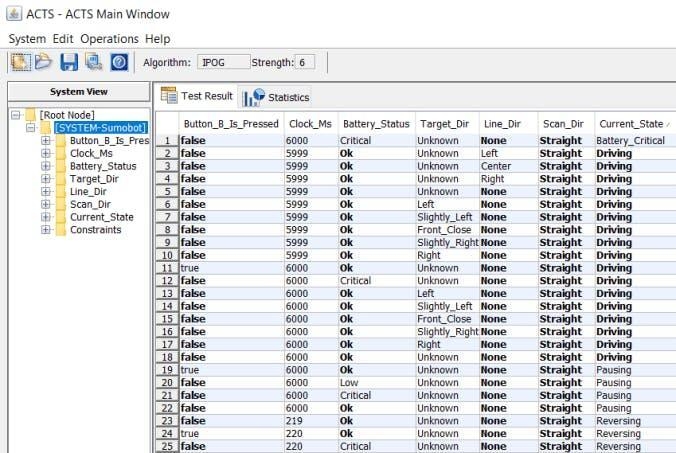This screenshot has width=676, height=453.
Task: Collapse the SYSTEM-Sumobot node
Action: pyautogui.click(x=31, y=128)
